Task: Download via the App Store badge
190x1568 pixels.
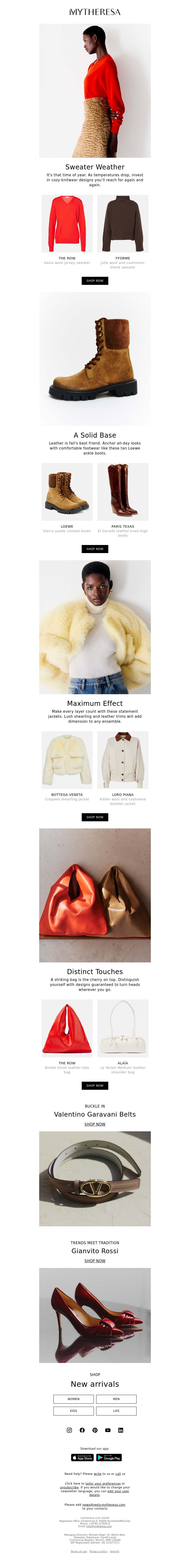Action: [82, 1457]
